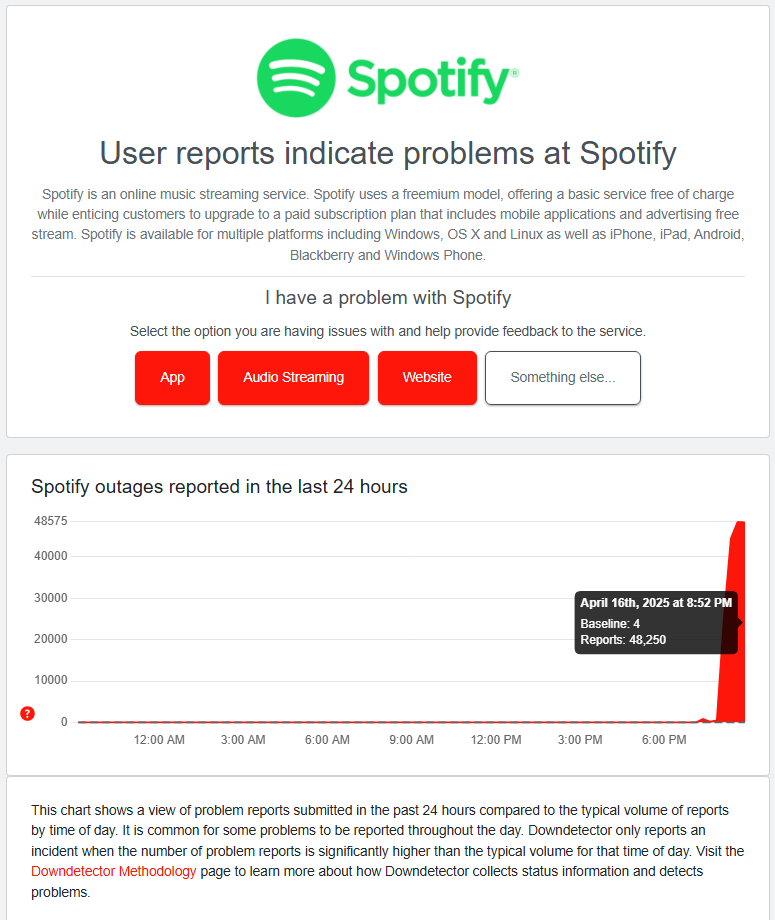775x920 pixels.
Task: Click the 3:00 PM time axis label
Action: pyautogui.click(x=580, y=740)
